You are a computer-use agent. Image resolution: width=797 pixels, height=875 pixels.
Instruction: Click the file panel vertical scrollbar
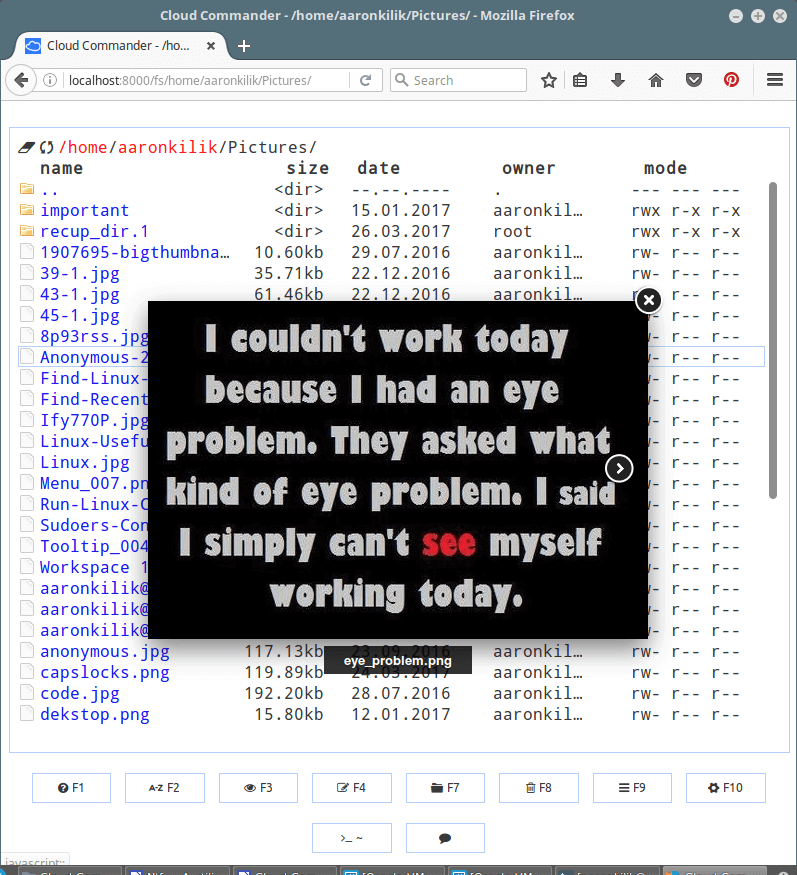tap(773, 340)
